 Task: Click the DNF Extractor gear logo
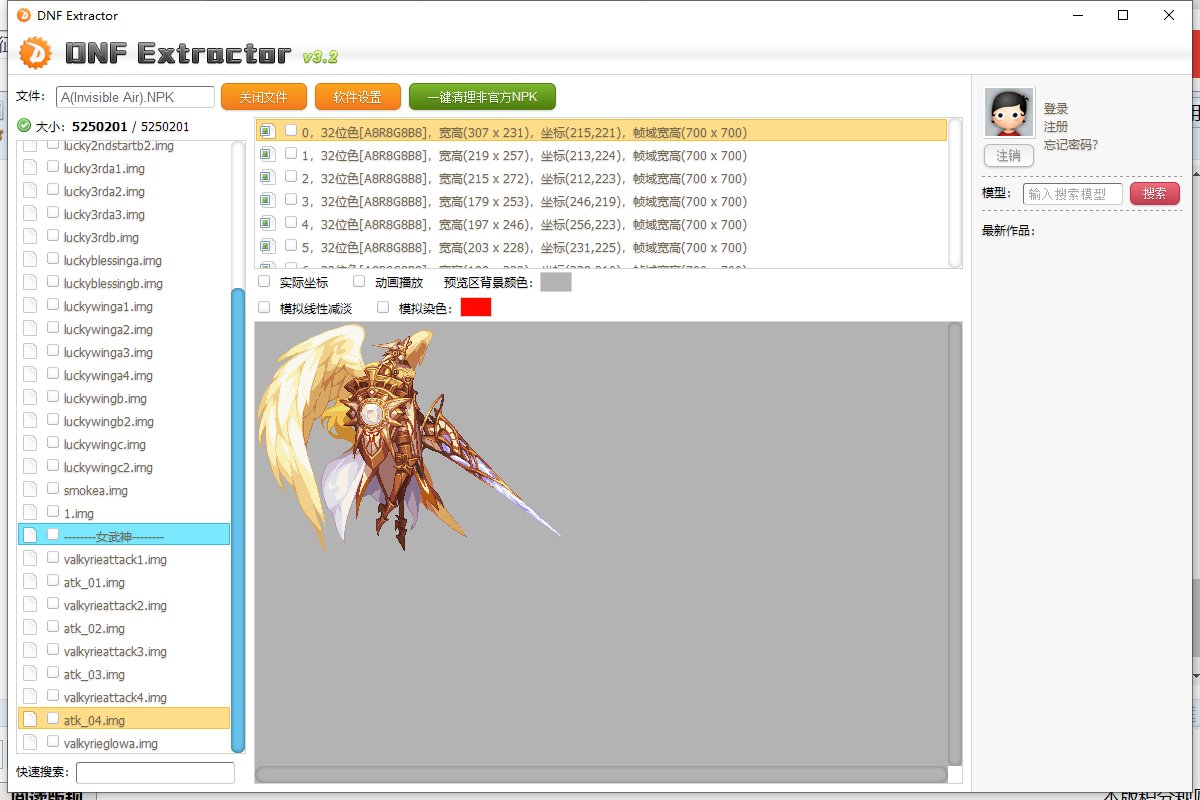coord(35,52)
